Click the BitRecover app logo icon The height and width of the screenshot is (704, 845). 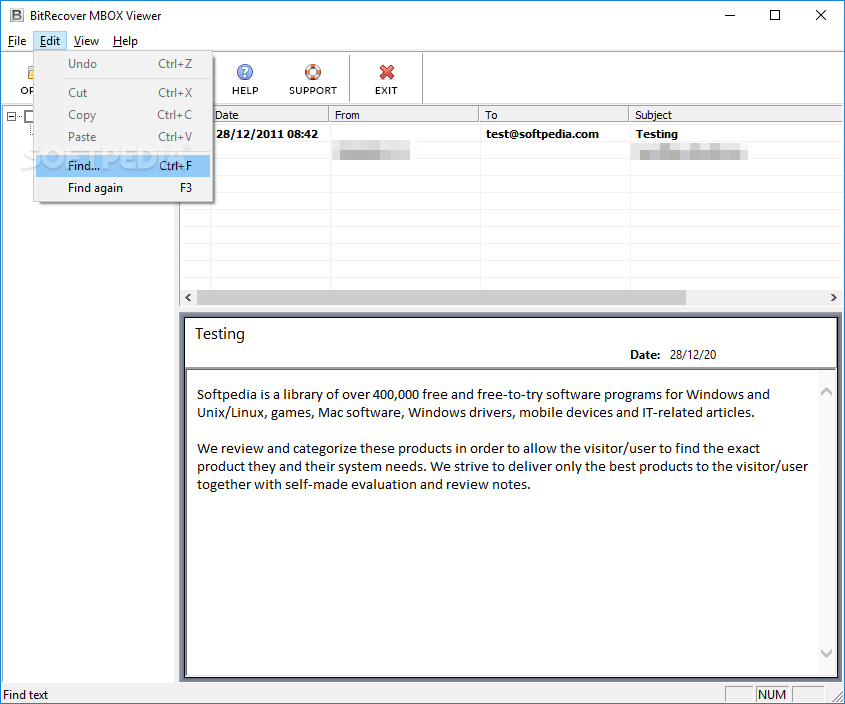17,15
